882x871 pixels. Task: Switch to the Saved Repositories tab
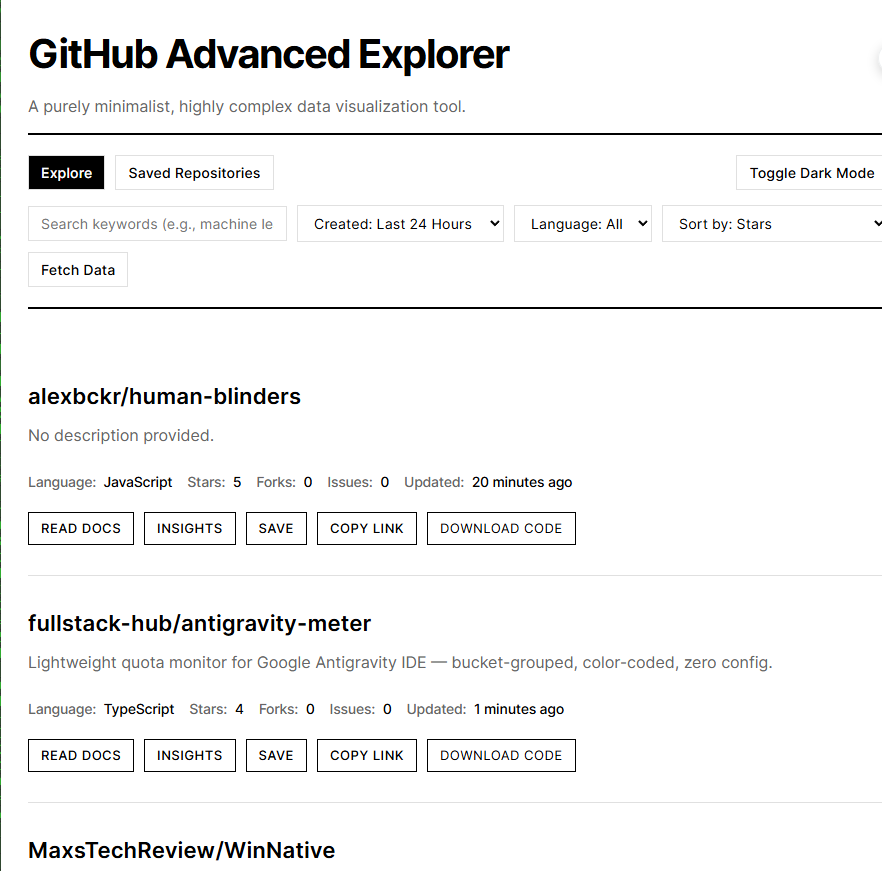click(193, 172)
